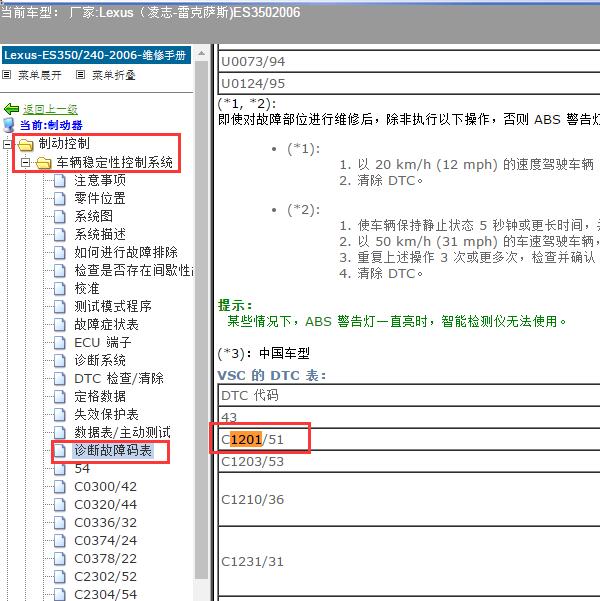600x601 pixels.
Task: Open the 注意事项 page
Action: point(100,180)
